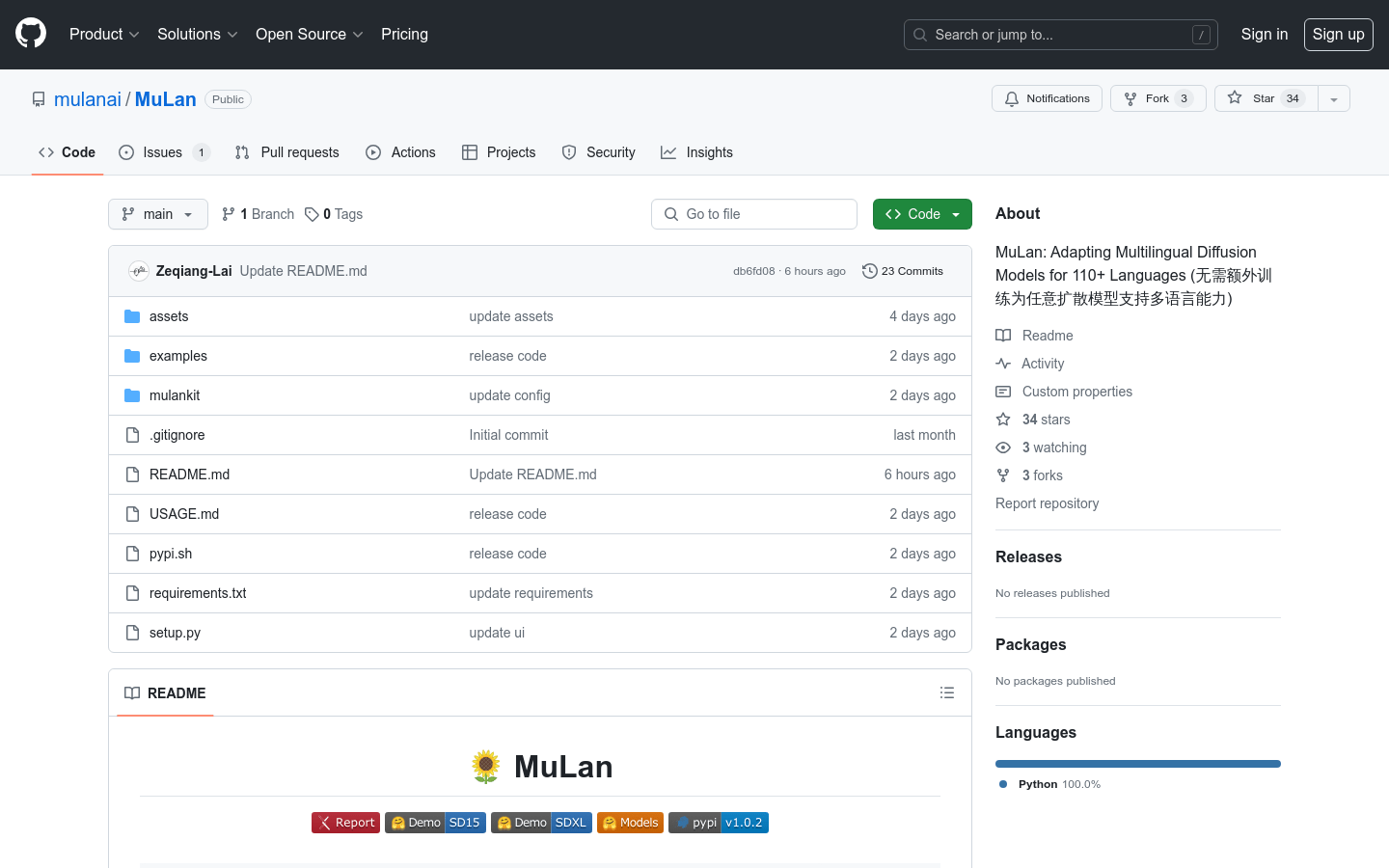
Task: Click the branch icon next to 1 Branch
Action: (229, 214)
